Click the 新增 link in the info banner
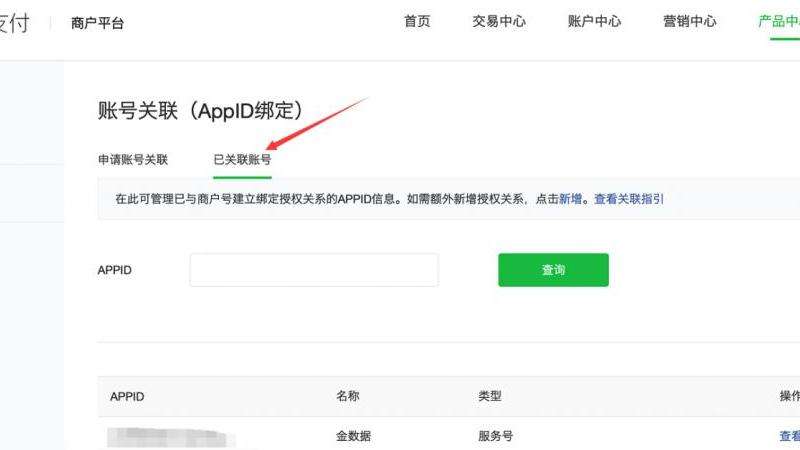800x450 pixels. click(x=571, y=199)
